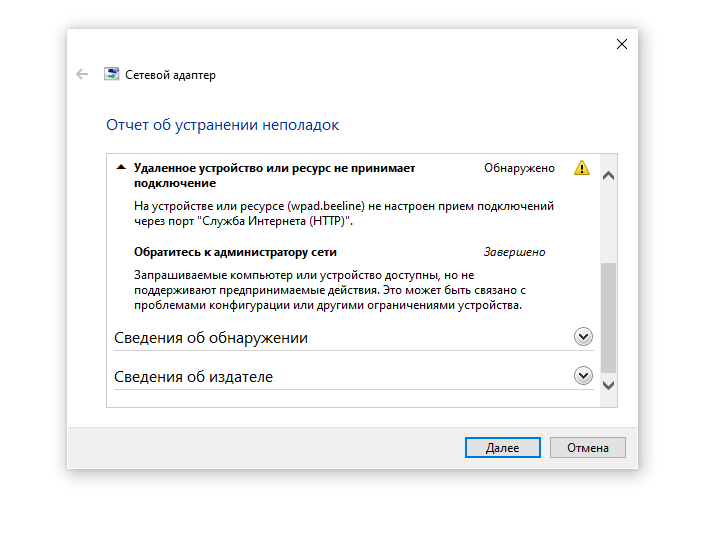
Task: Click the 'Отчет об устранении неполадок' title
Action: [223, 125]
